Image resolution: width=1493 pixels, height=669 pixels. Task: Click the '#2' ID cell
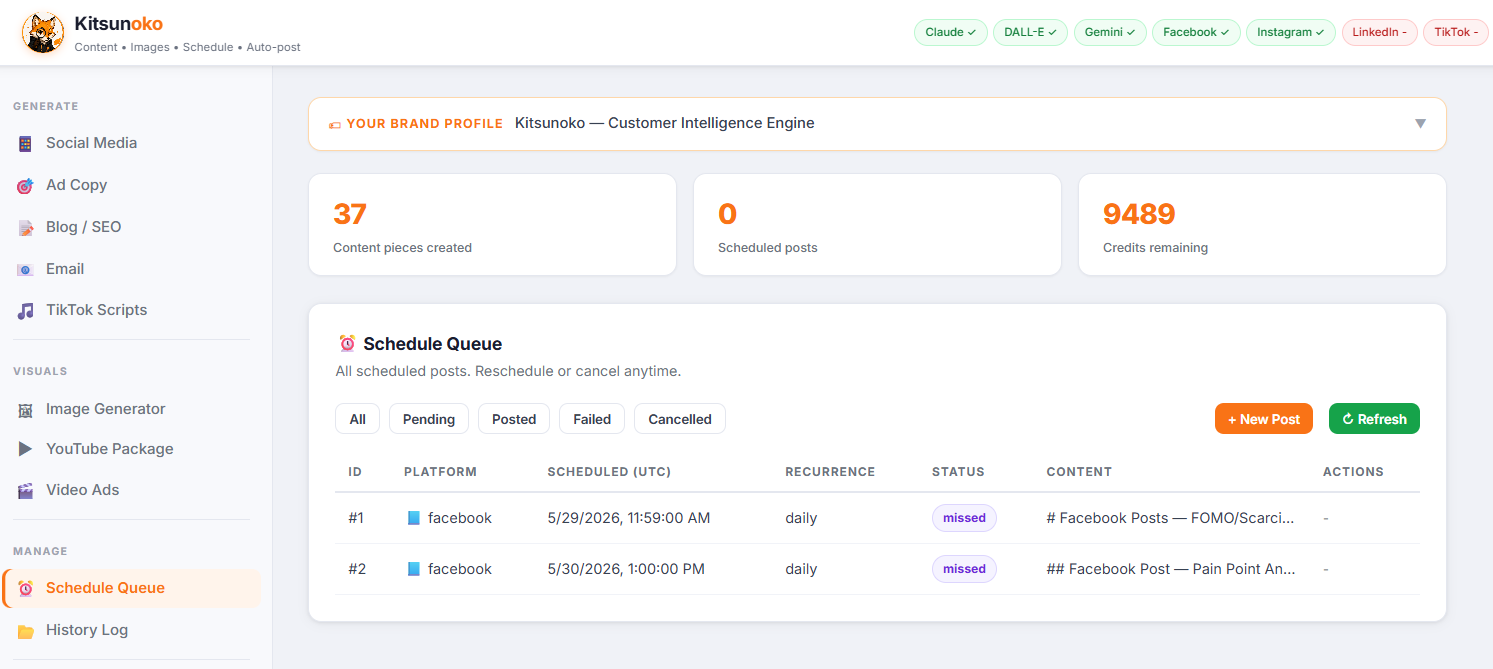pos(357,569)
